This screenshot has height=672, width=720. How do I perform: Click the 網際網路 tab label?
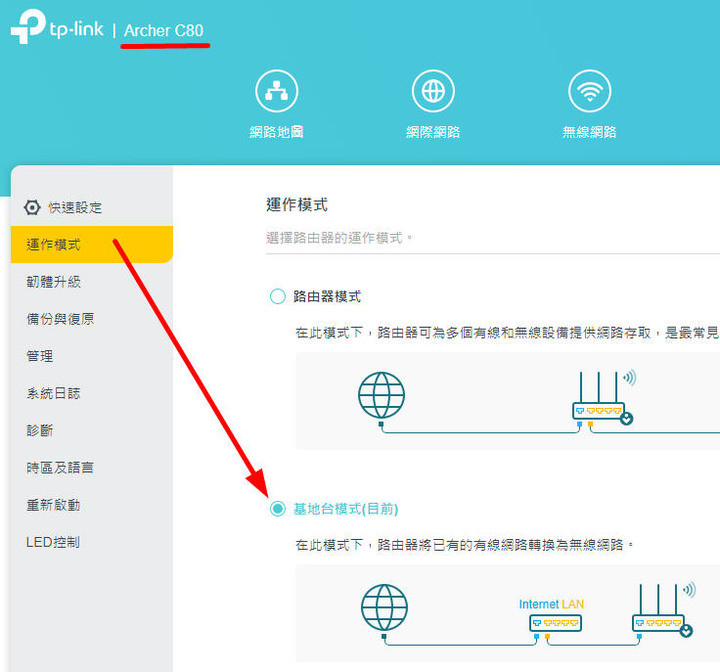433,132
